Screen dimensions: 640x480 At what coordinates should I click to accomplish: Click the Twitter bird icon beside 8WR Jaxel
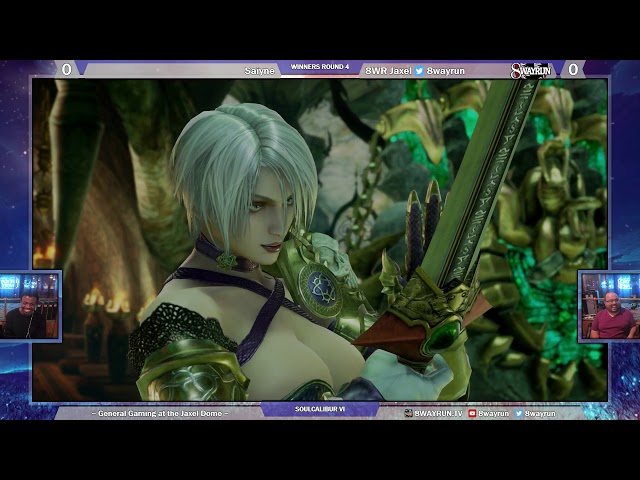click(419, 71)
